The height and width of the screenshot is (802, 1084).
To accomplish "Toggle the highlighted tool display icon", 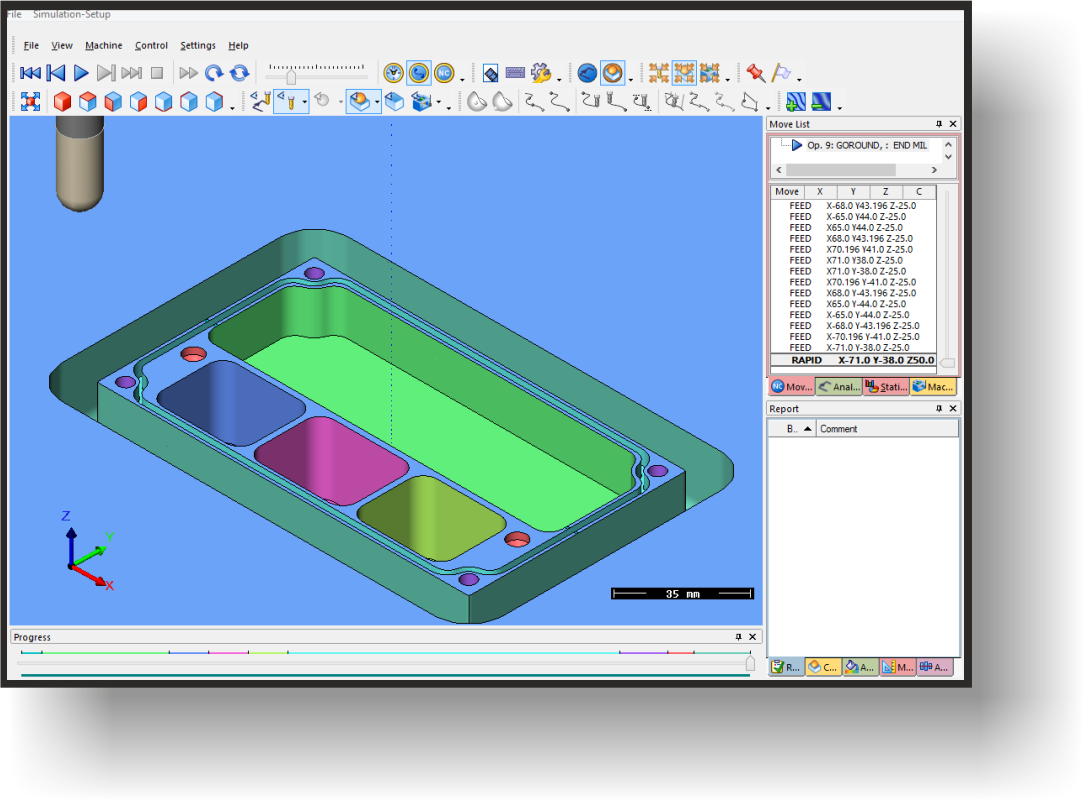I will (x=291, y=101).
